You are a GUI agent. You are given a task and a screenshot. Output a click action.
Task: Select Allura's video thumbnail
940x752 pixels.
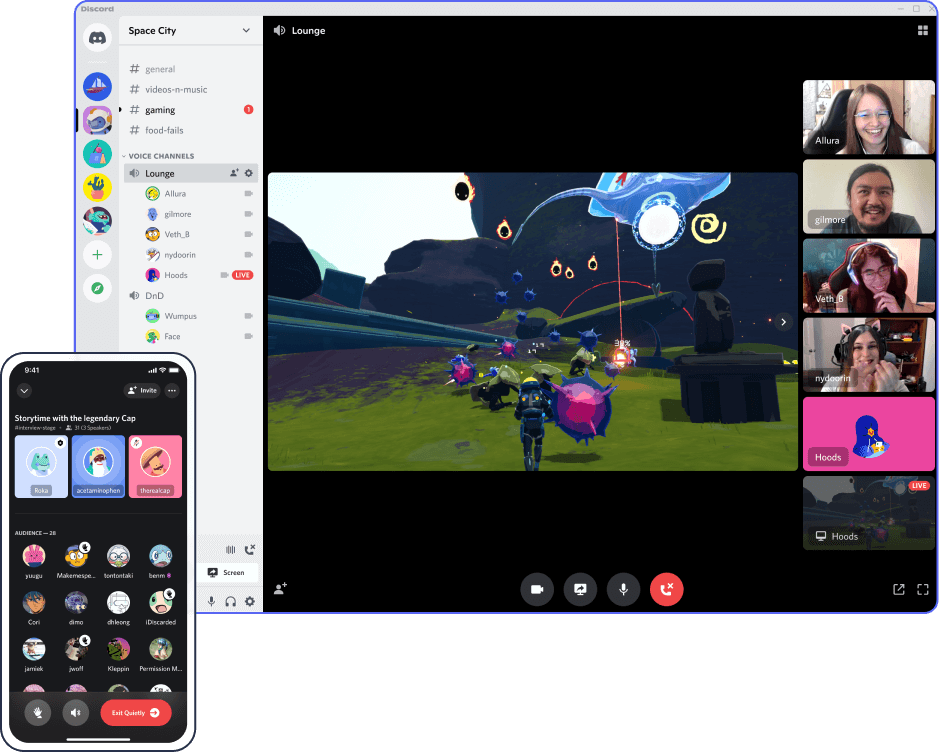(x=868, y=117)
